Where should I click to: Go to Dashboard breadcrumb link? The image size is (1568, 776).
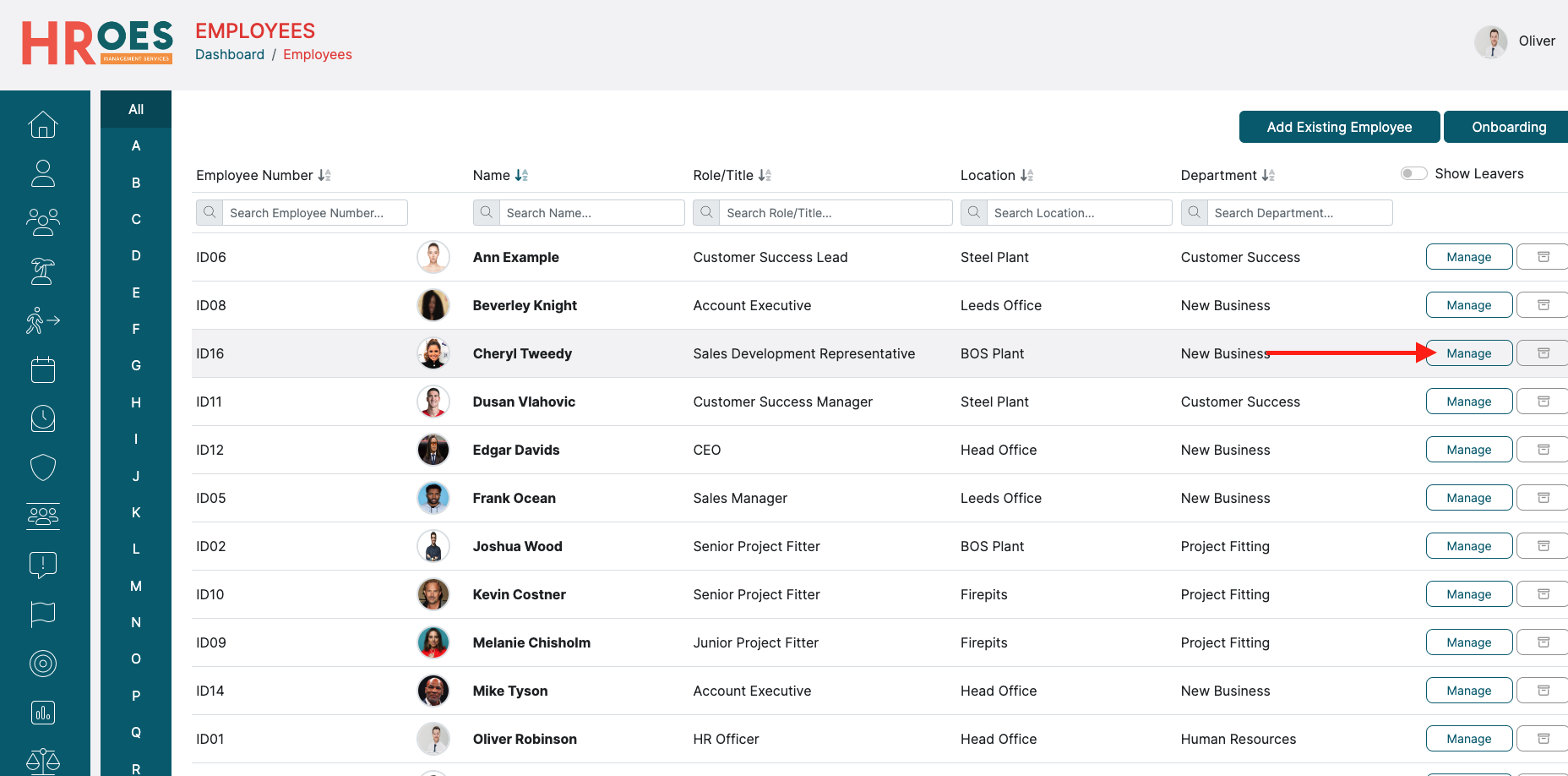(x=230, y=54)
